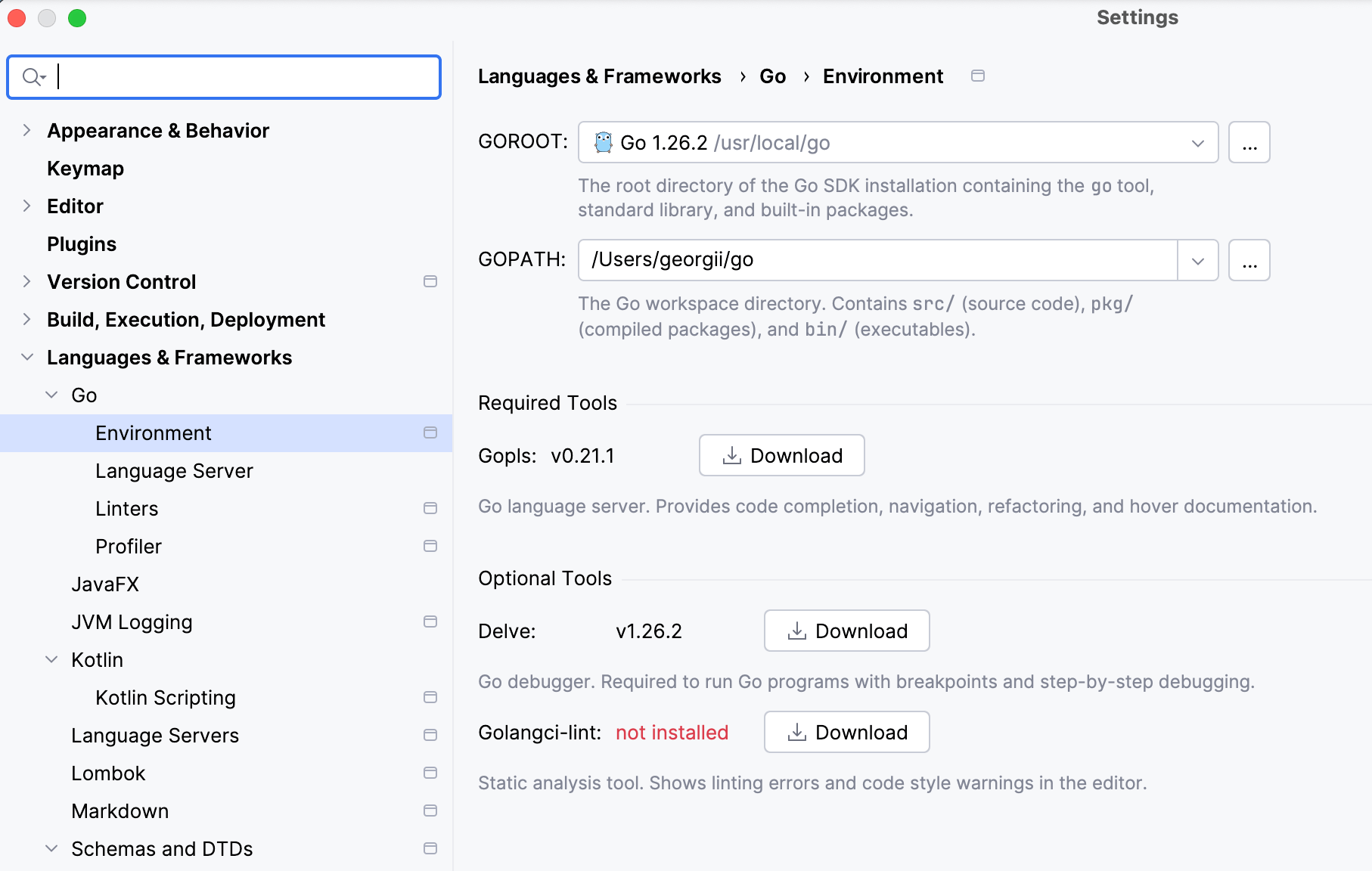Open Lombok settings
This screenshot has height=871, width=1372.
point(108,773)
